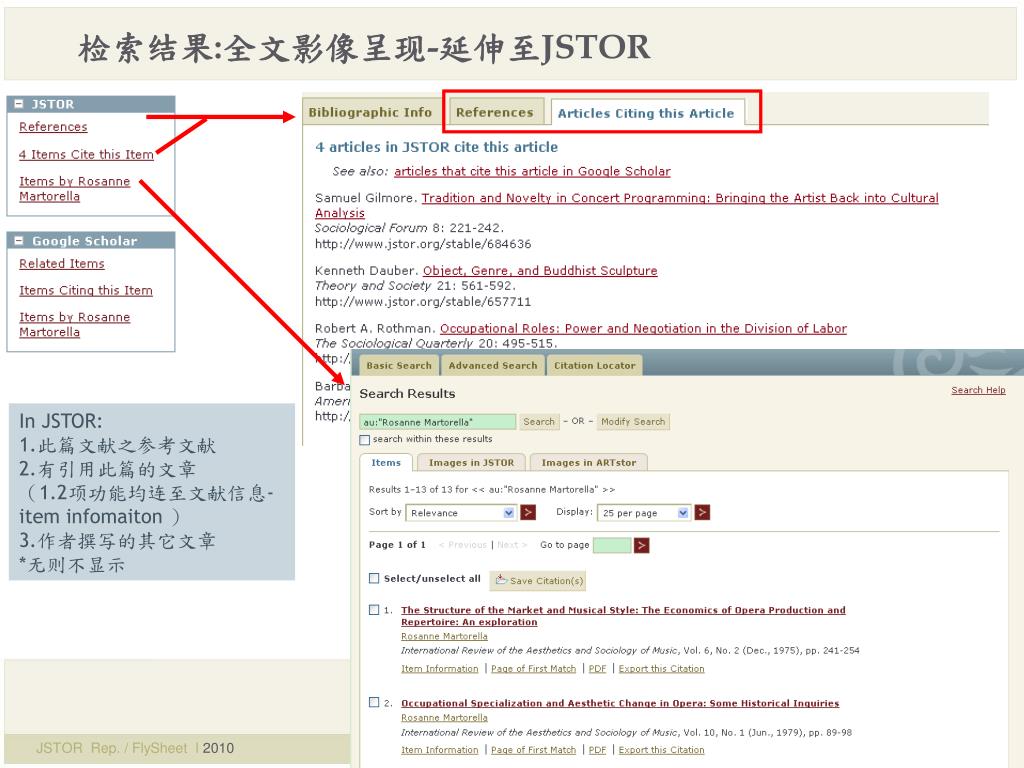The height and width of the screenshot is (768, 1024).
Task: Select the stable URL jstor.org/stable/684636 text
Action: 423,244
